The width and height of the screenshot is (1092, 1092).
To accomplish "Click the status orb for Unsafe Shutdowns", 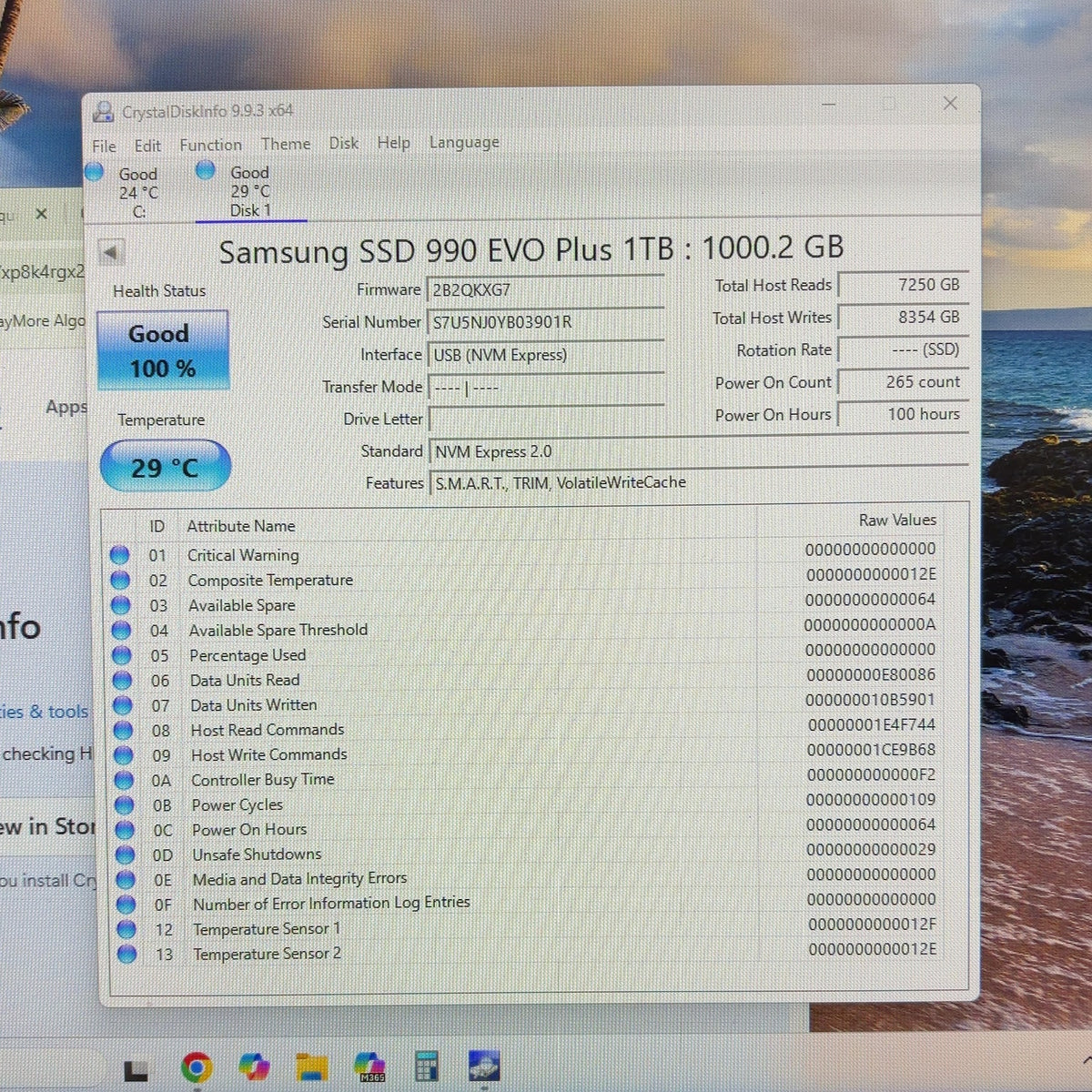I will (x=125, y=854).
